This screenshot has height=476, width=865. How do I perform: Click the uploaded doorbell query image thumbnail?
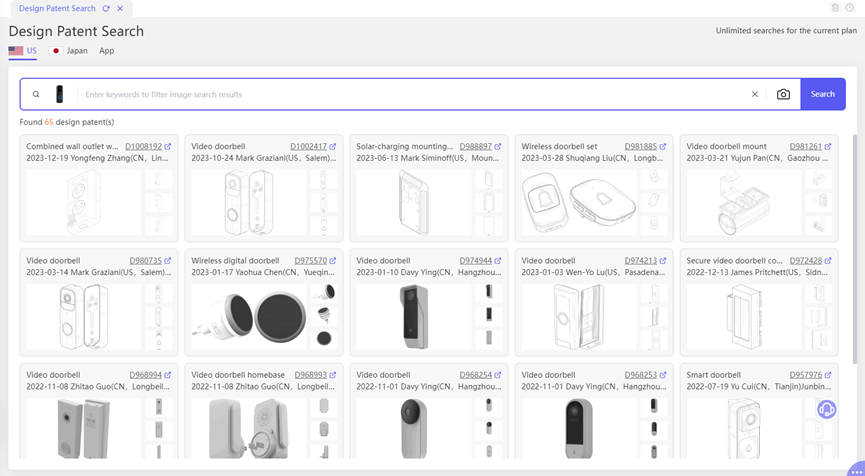point(60,94)
